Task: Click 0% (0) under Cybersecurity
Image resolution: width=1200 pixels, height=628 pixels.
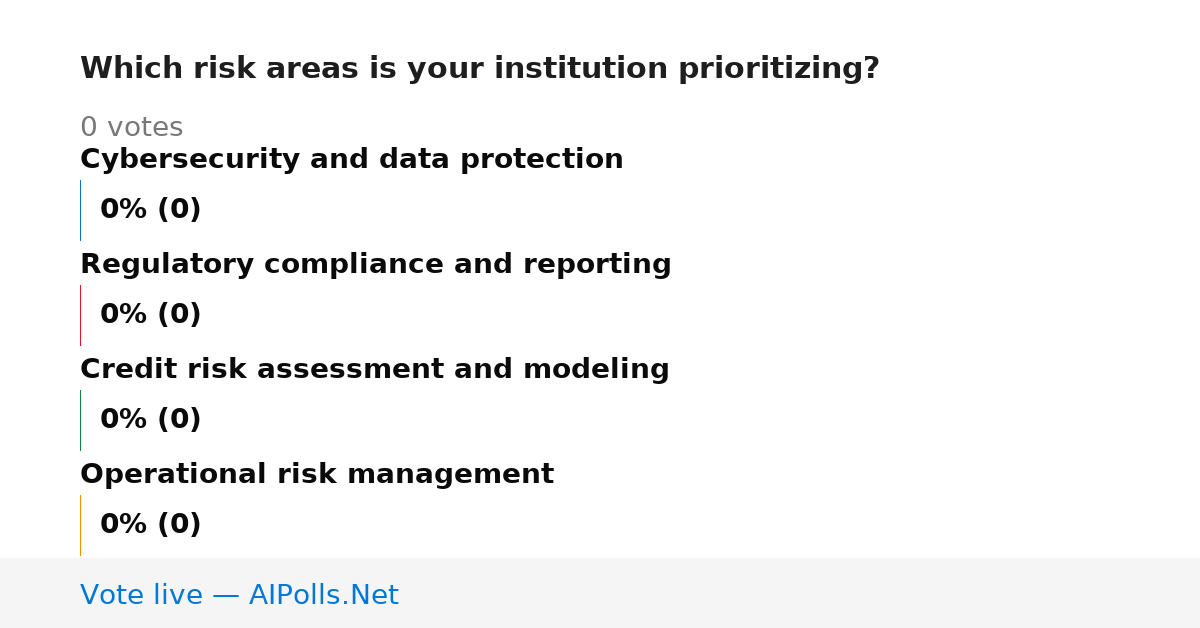Action: (150, 210)
